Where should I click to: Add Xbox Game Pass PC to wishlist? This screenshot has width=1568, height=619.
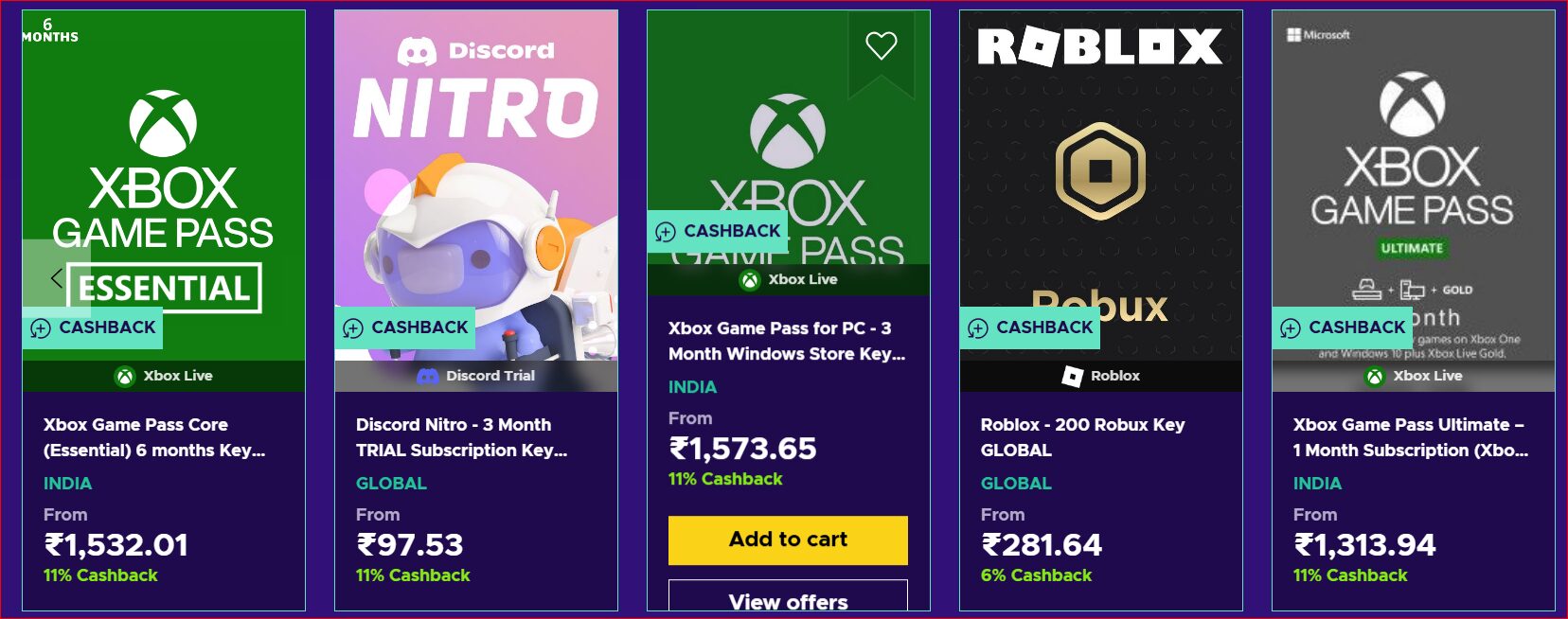click(x=881, y=45)
